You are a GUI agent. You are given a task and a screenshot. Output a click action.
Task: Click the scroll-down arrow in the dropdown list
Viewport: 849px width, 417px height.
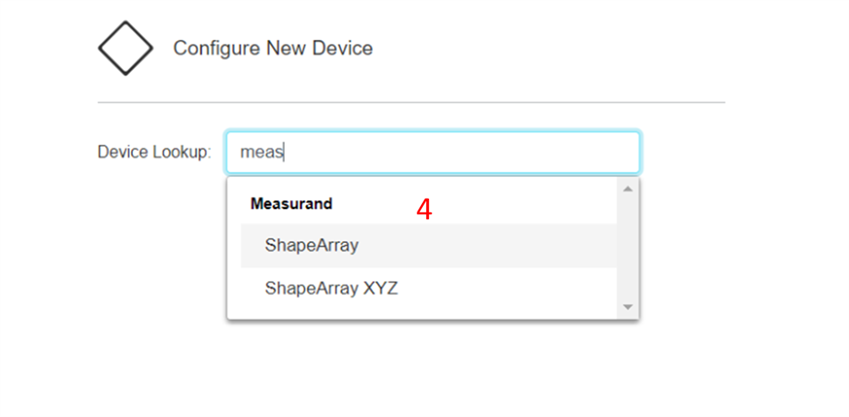[x=628, y=307]
